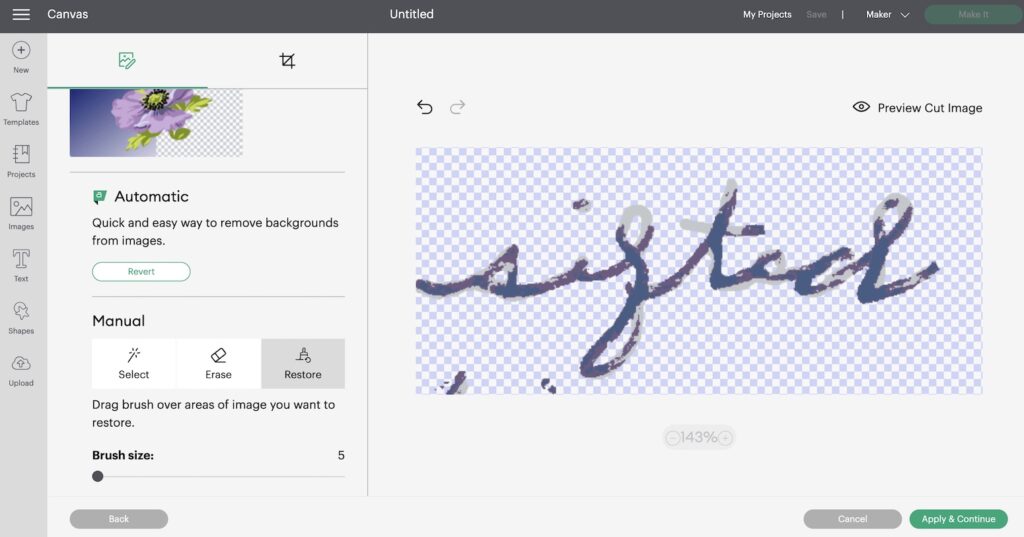Open the hamburger menu
This screenshot has height=537, width=1024.
pos(21,14)
